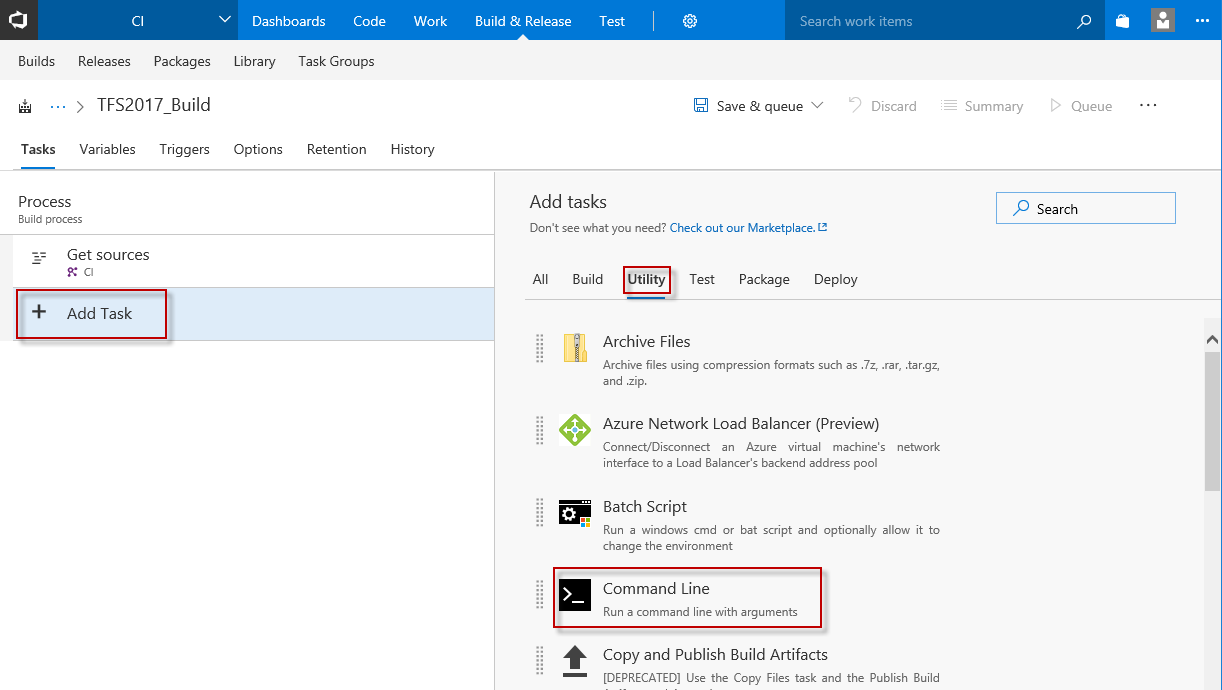Image resolution: width=1222 pixels, height=690 pixels.
Task: Switch to the Options tab
Action: 258,149
